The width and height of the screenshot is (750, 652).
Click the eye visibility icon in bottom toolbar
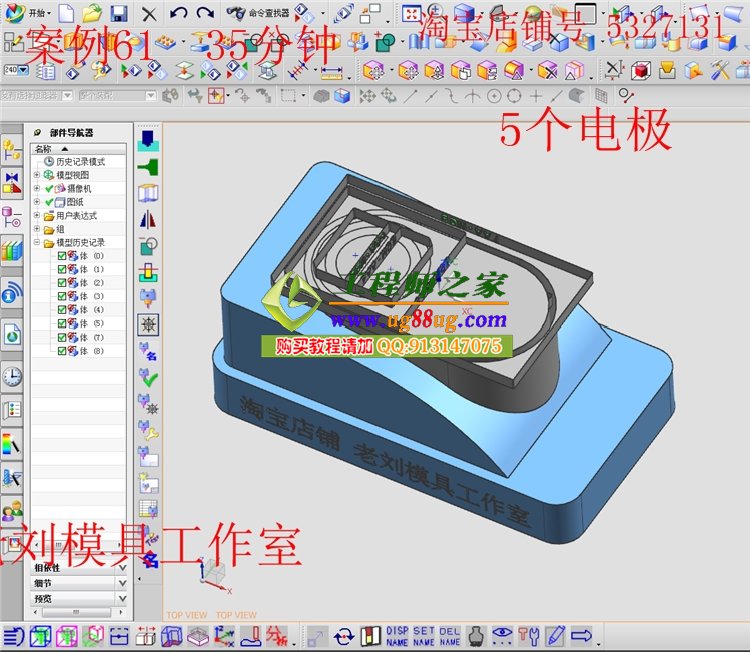502,636
